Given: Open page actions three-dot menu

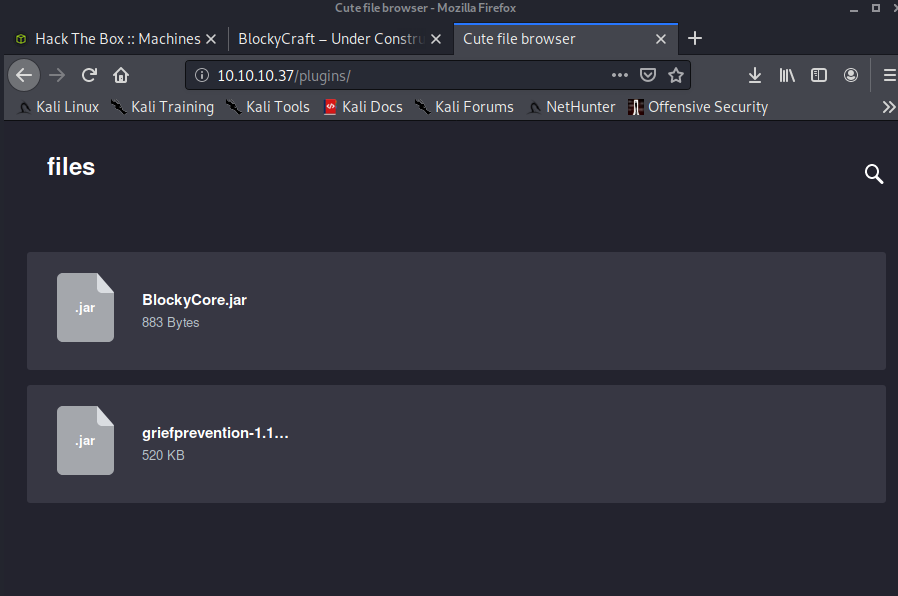Looking at the screenshot, I should tap(620, 75).
